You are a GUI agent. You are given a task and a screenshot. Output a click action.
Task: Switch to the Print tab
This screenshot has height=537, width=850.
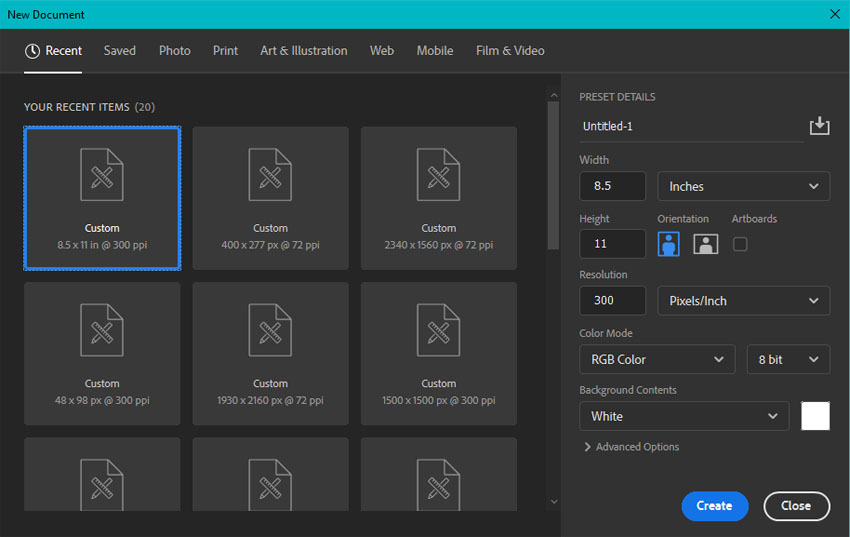tap(226, 51)
